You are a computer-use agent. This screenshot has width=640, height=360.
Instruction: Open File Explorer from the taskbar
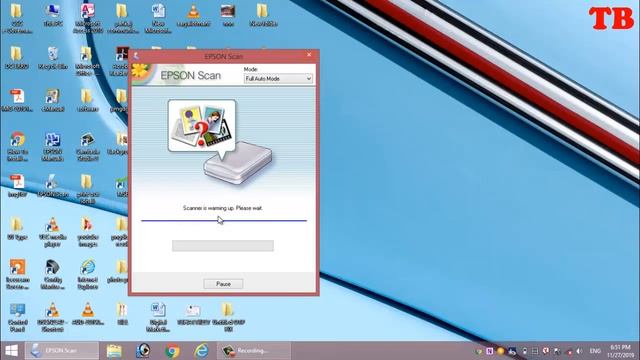pos(114,351)
